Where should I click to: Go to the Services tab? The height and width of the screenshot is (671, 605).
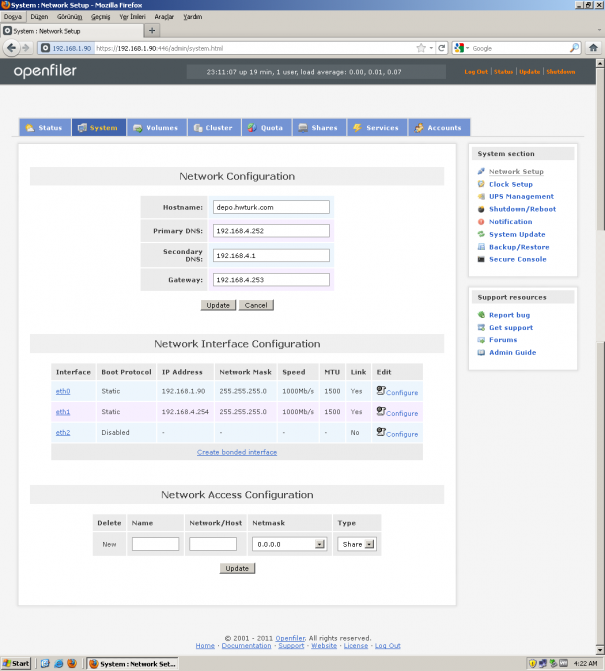[x=377, y=128]
